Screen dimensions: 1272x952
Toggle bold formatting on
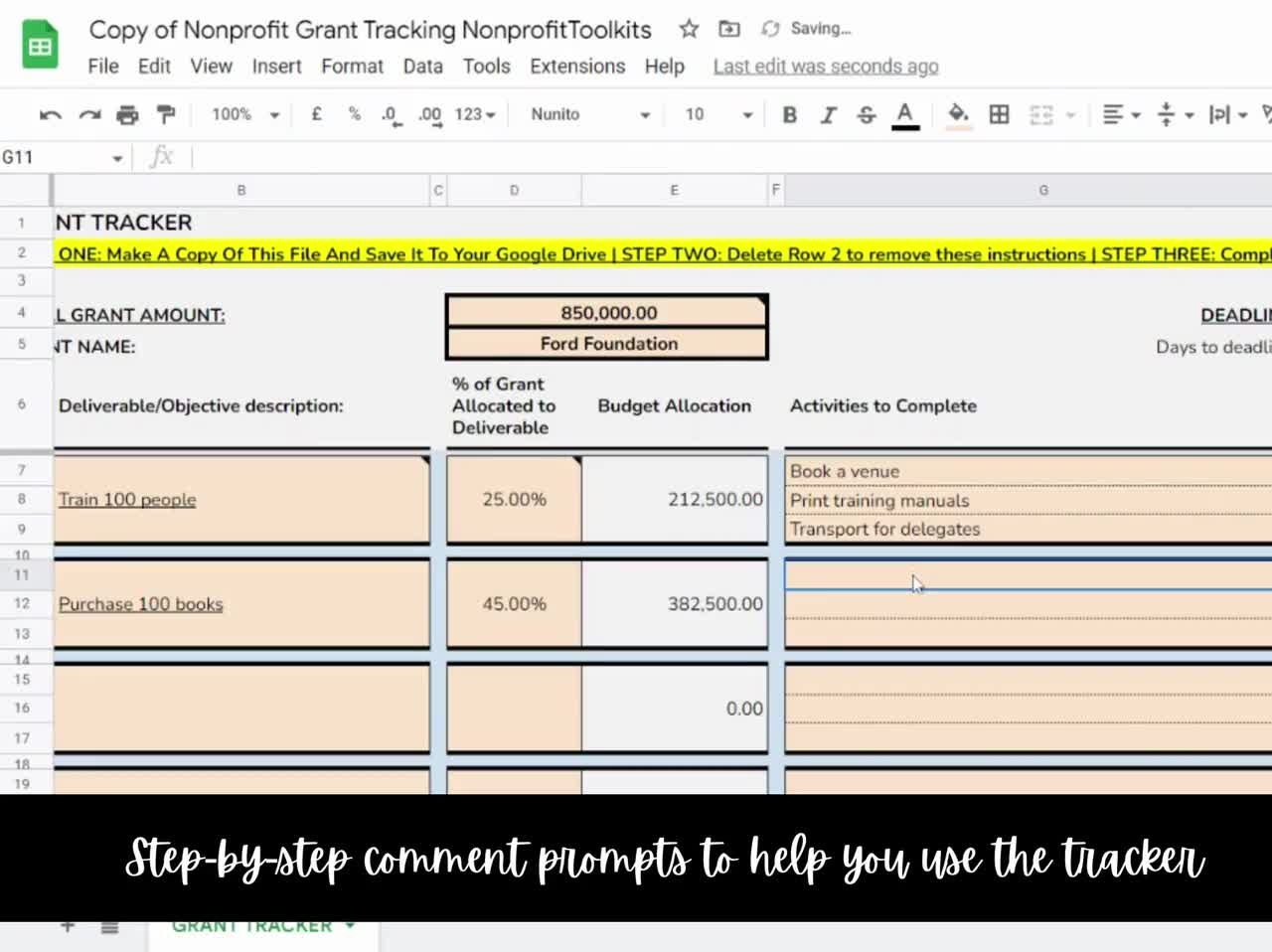click(x=789, y=114)
